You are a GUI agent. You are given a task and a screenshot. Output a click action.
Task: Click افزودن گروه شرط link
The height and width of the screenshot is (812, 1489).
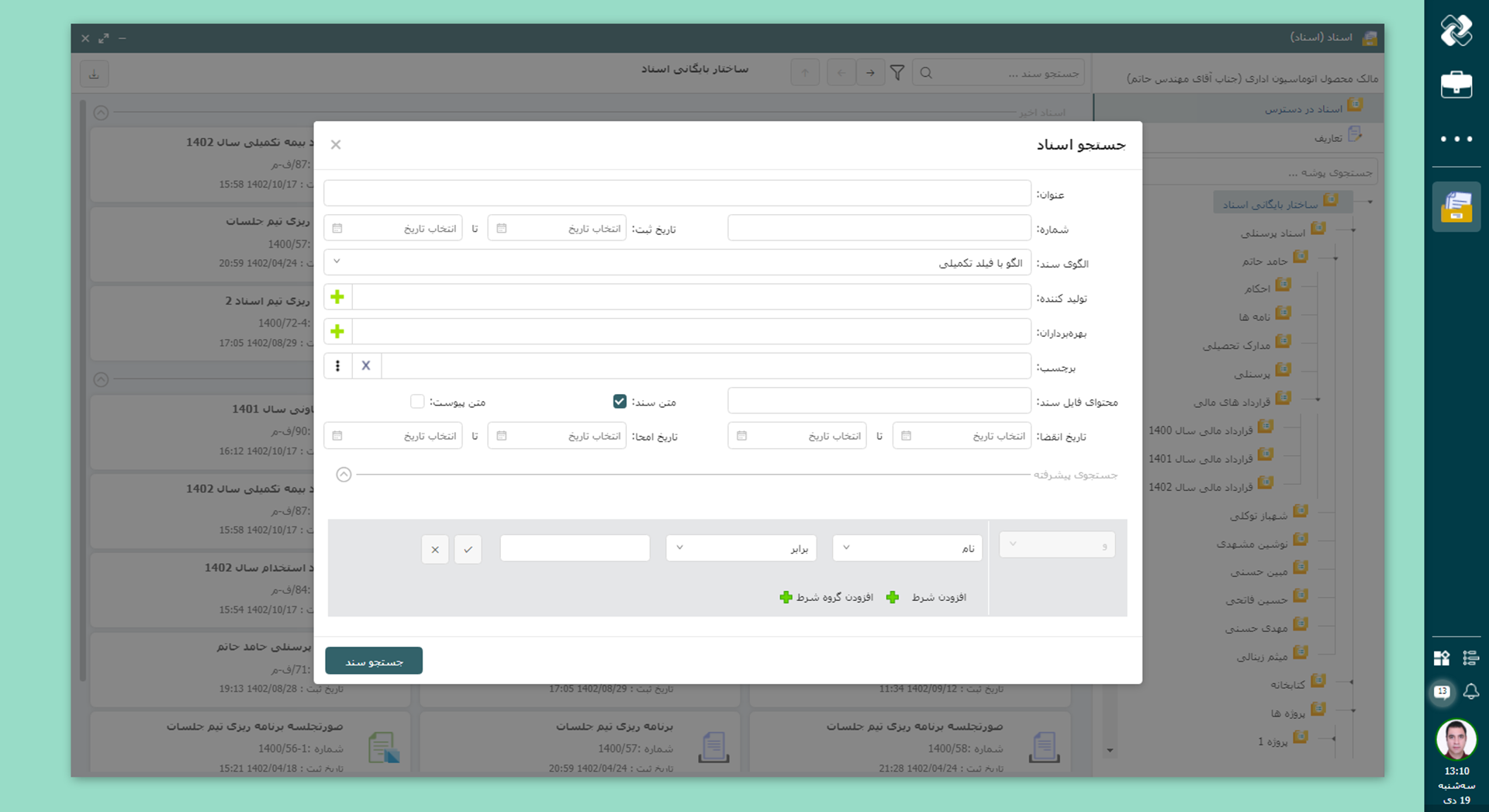point(827,597)
